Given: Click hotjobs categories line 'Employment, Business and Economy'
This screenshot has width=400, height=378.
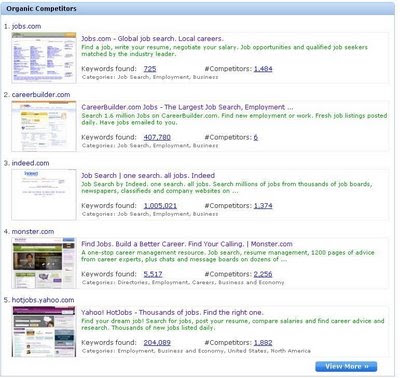Looking at the screenshot, I should (196, 351).
